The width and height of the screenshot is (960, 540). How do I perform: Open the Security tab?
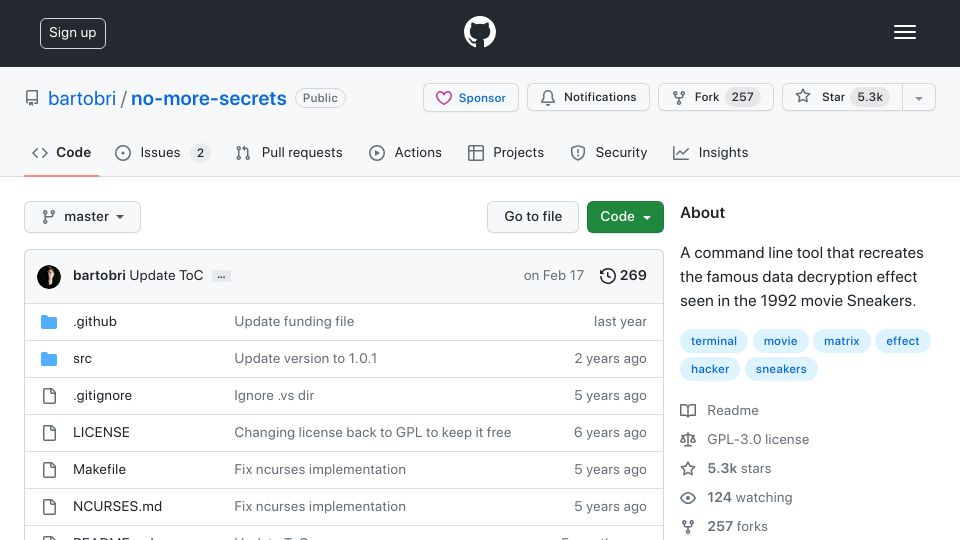coord(609,152)
